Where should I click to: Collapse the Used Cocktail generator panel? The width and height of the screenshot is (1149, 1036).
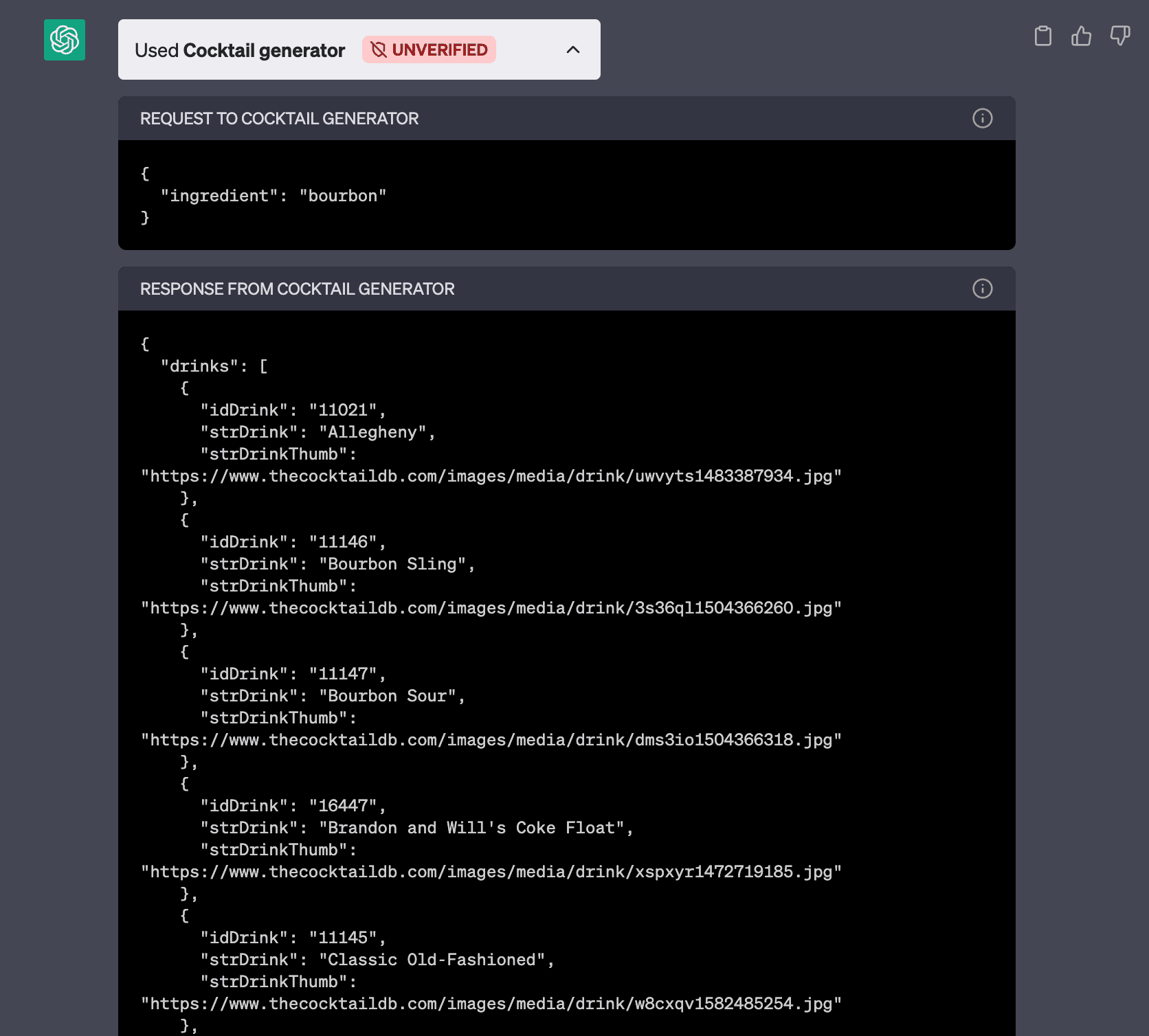[572, 49]
